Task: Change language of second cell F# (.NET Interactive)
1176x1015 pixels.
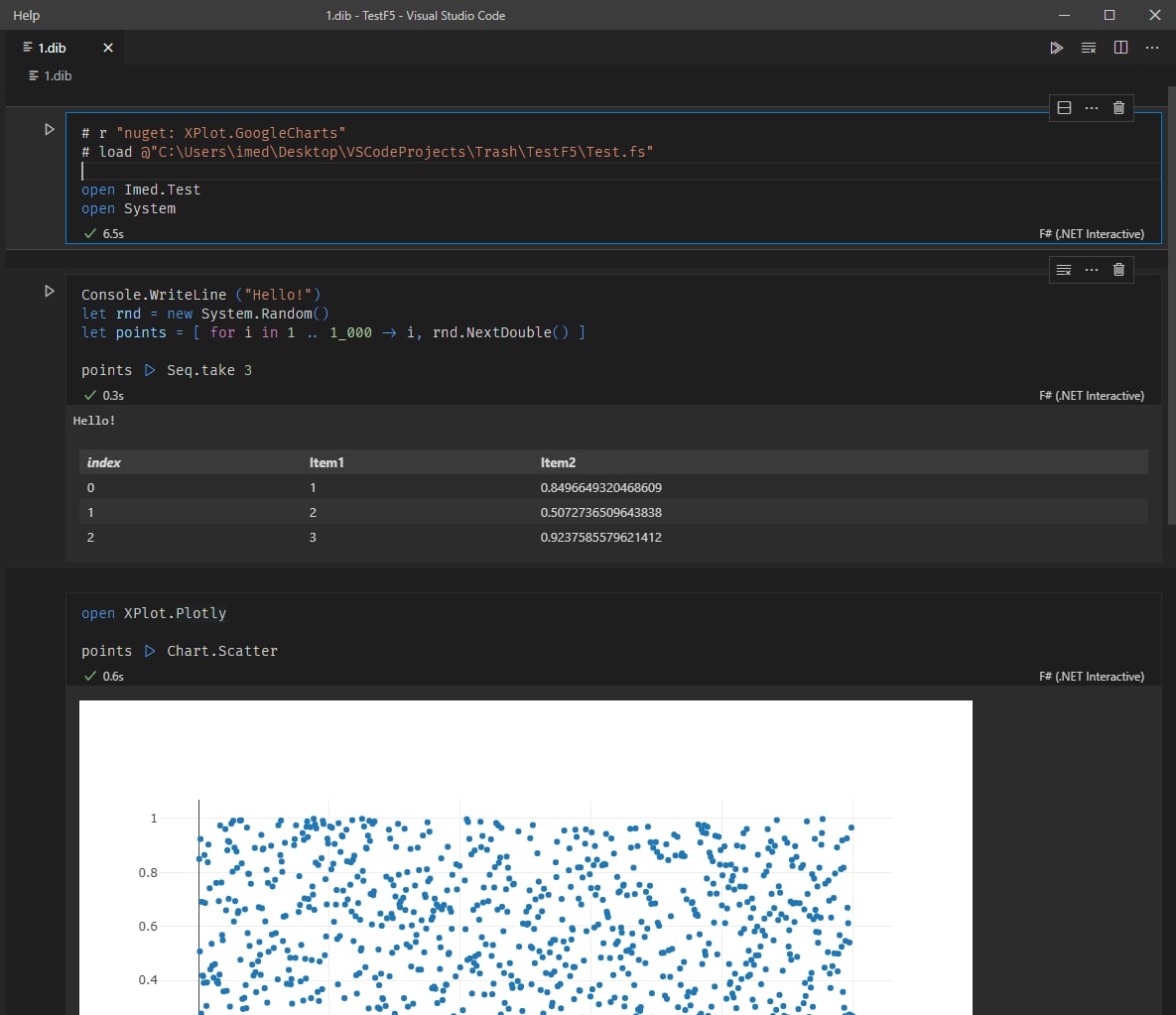Action: click(1092, 396)
